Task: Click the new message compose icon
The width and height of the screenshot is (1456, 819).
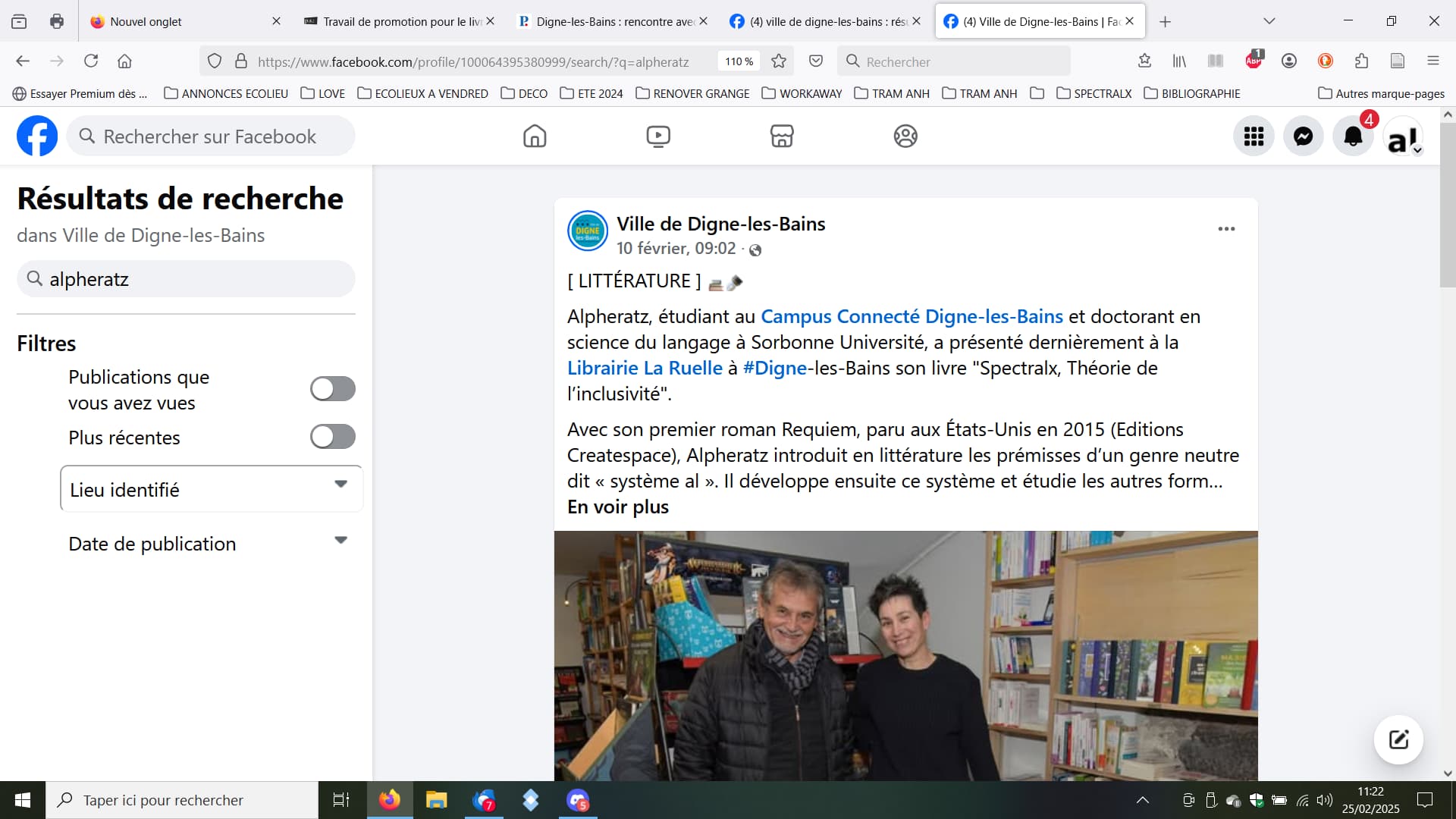Action: pyautogui.click(x=1398, y=739)
